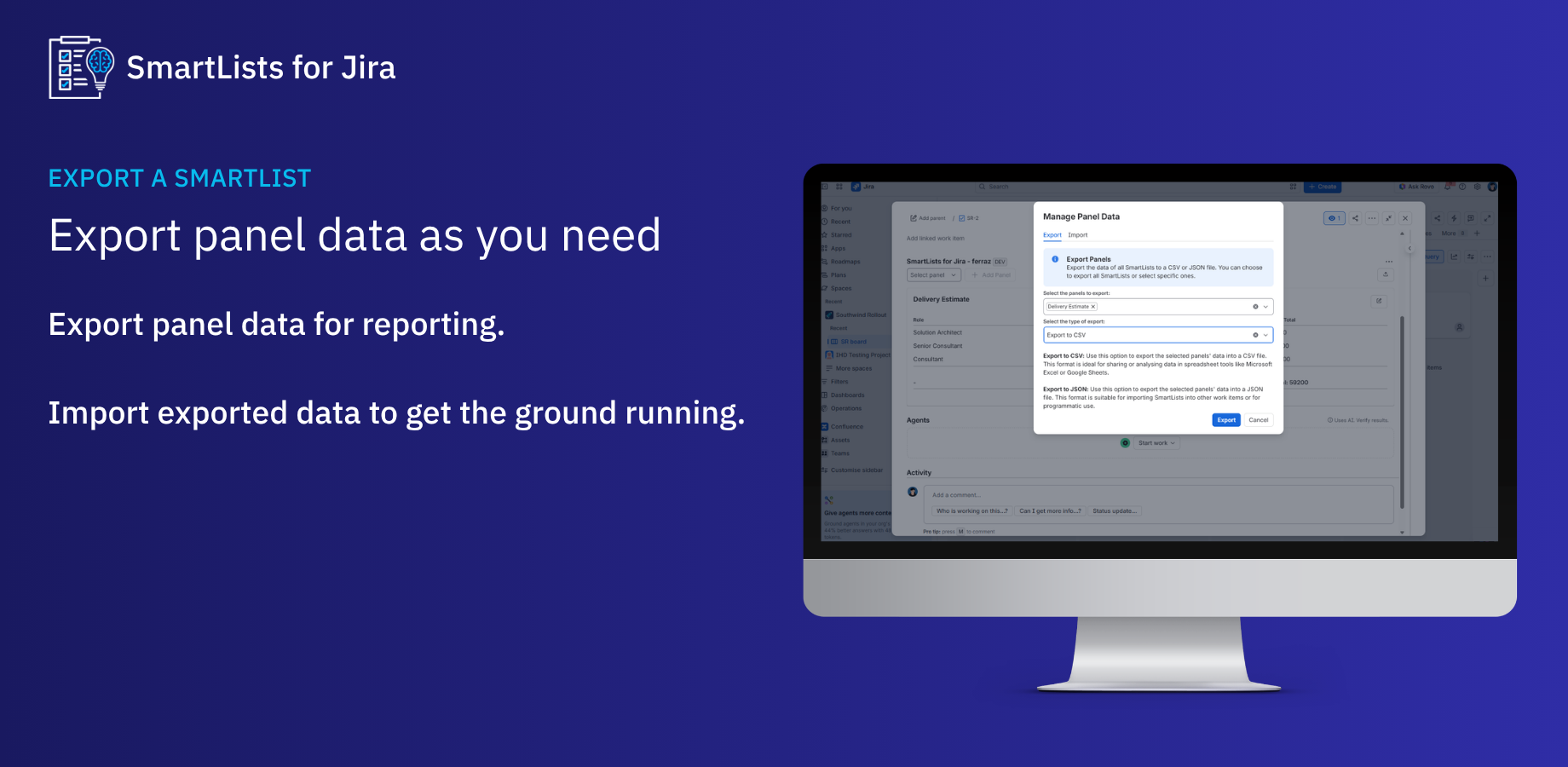1568x767 pixels.
Task: Open SR board in the sidebar
Action: click(853, 342)
